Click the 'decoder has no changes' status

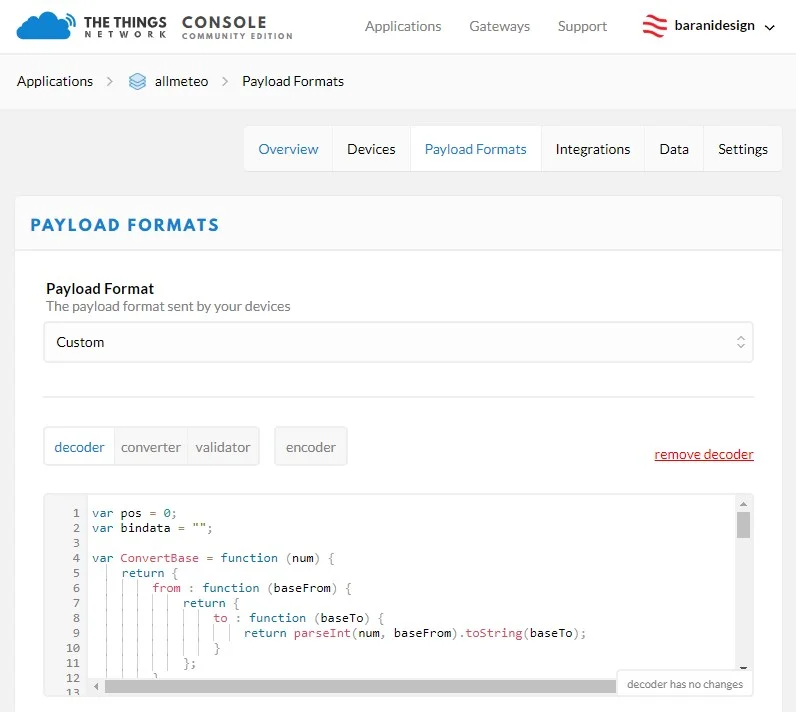pos(684,684)
